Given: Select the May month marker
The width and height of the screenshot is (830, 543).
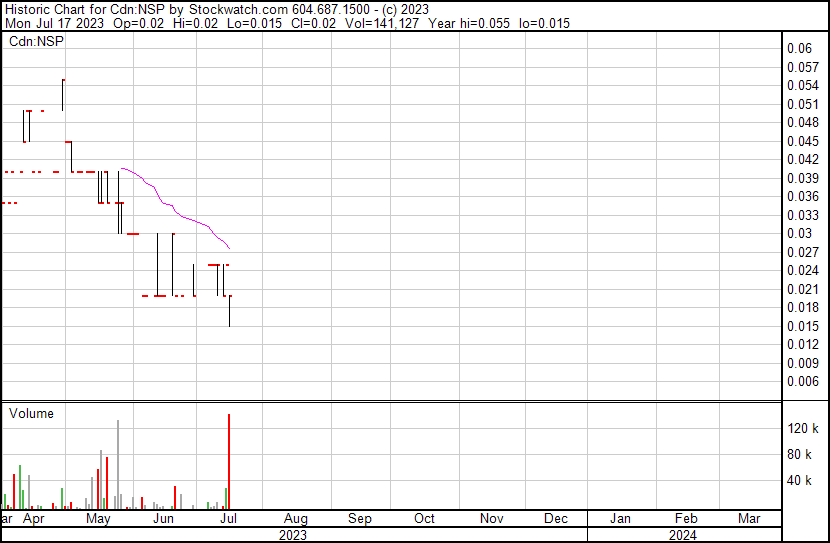Looking at the screenshot, I should click(98, 519).
